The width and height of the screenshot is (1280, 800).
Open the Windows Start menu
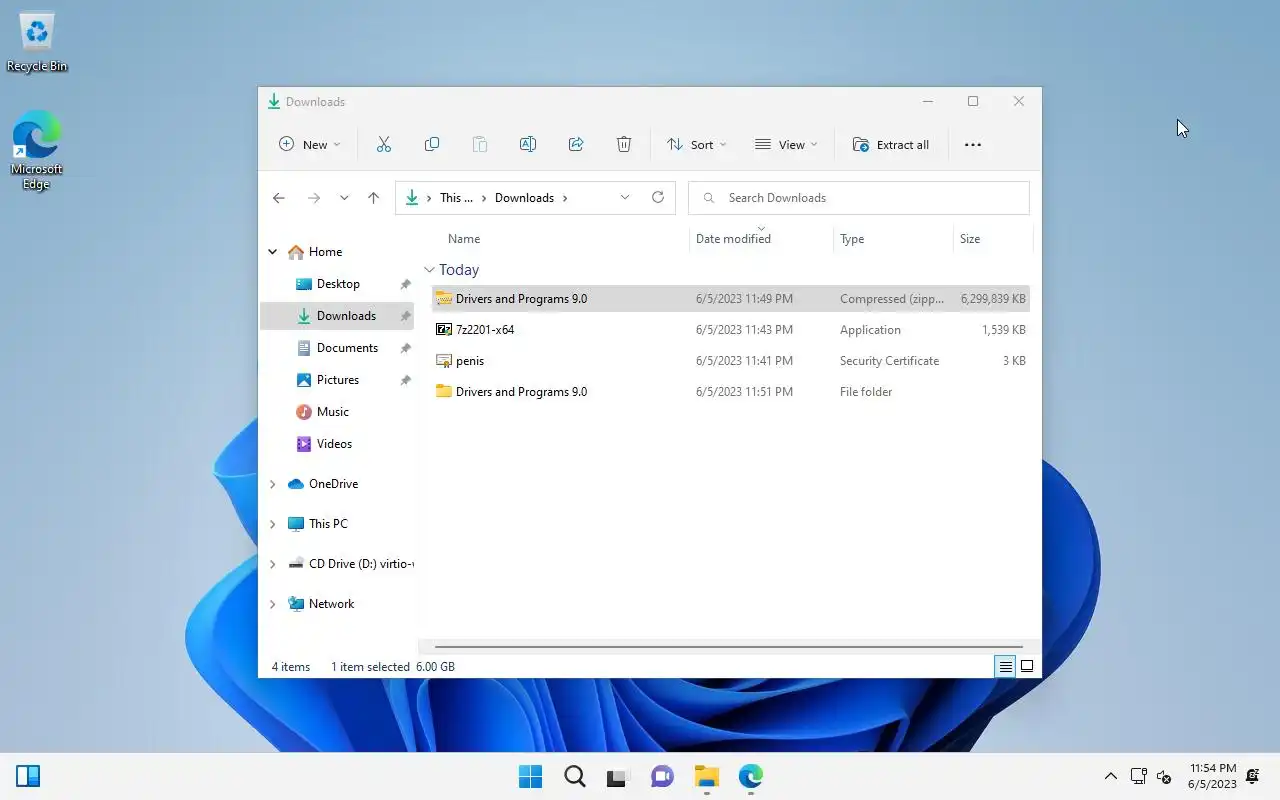(x=530, y=776)
